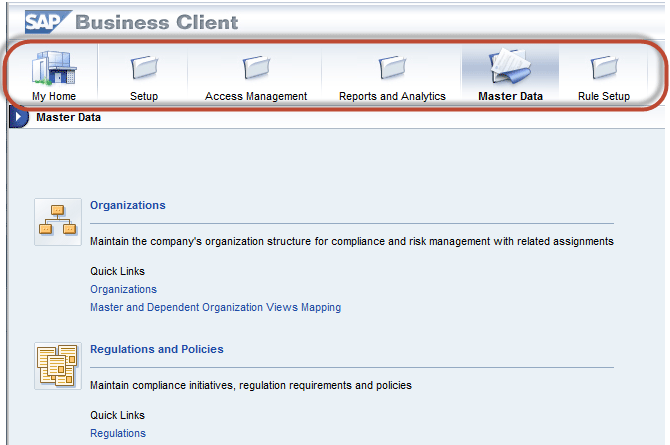Go to Access Management tab label
This screenshot has height=445, width=670.
(256, 96)
